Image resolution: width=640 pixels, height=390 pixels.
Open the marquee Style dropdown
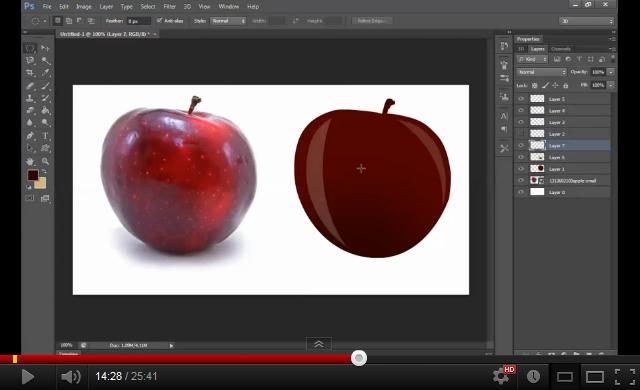pos(228,21)
